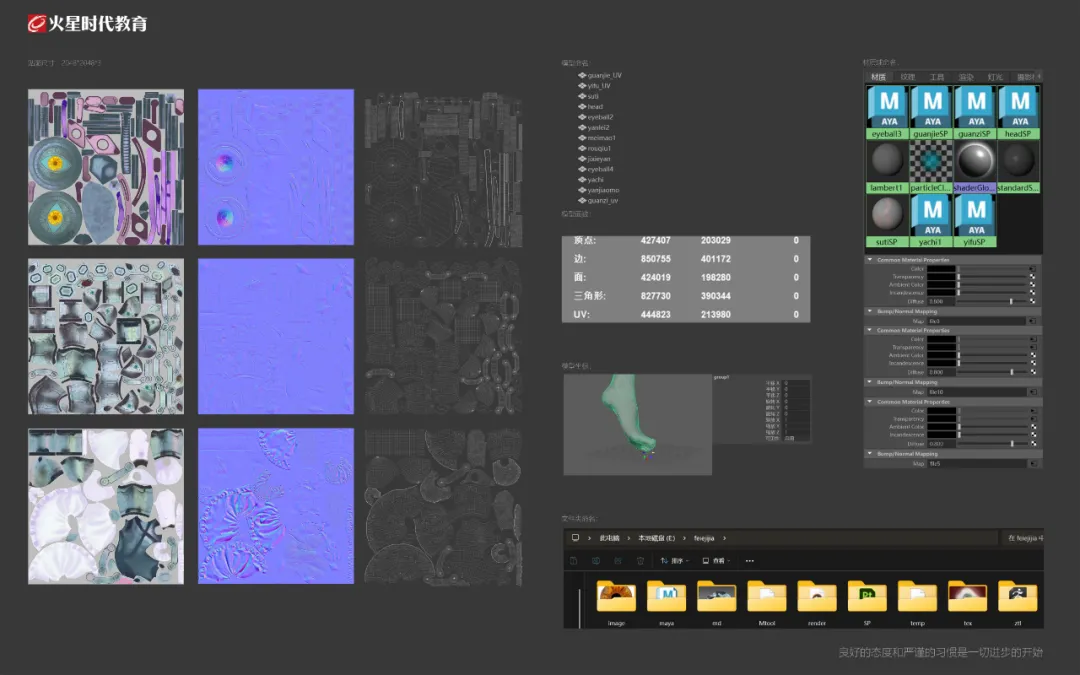This screenshot has height=675, width=1080.
Task: Pick the particleCloud checkered material
Action: [932, 160]
